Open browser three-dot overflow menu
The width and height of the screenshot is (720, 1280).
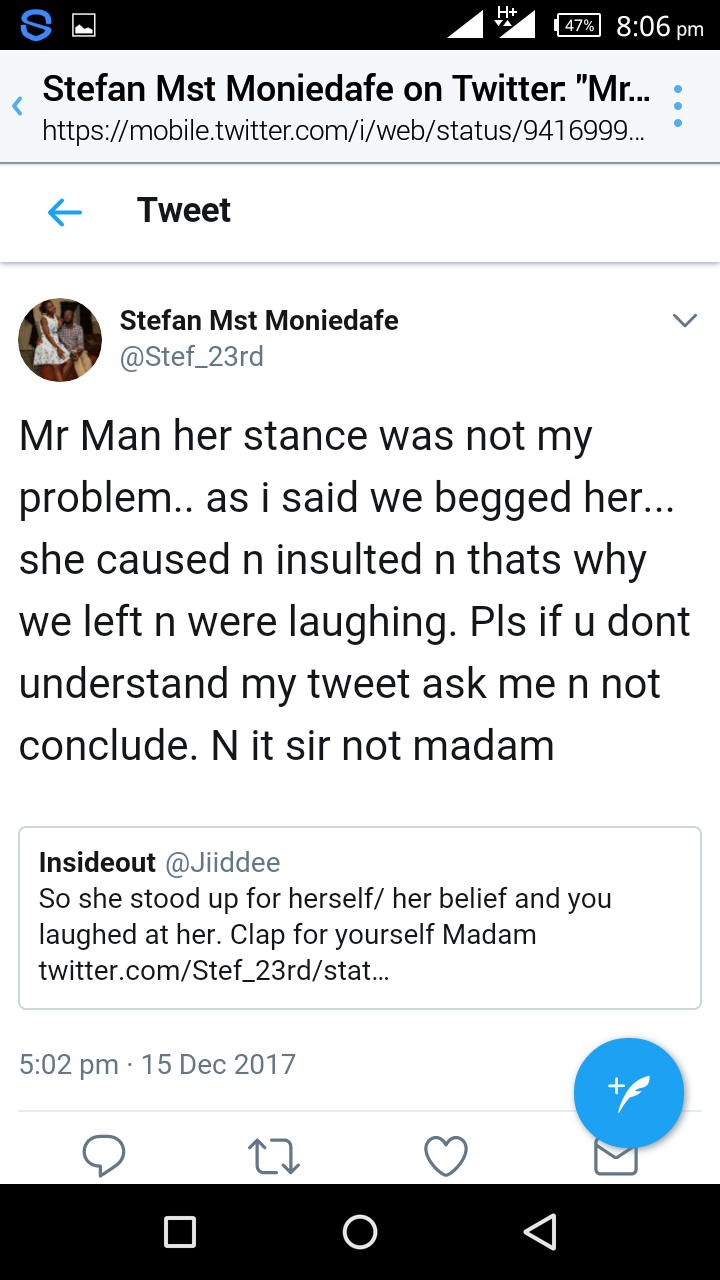678,106
